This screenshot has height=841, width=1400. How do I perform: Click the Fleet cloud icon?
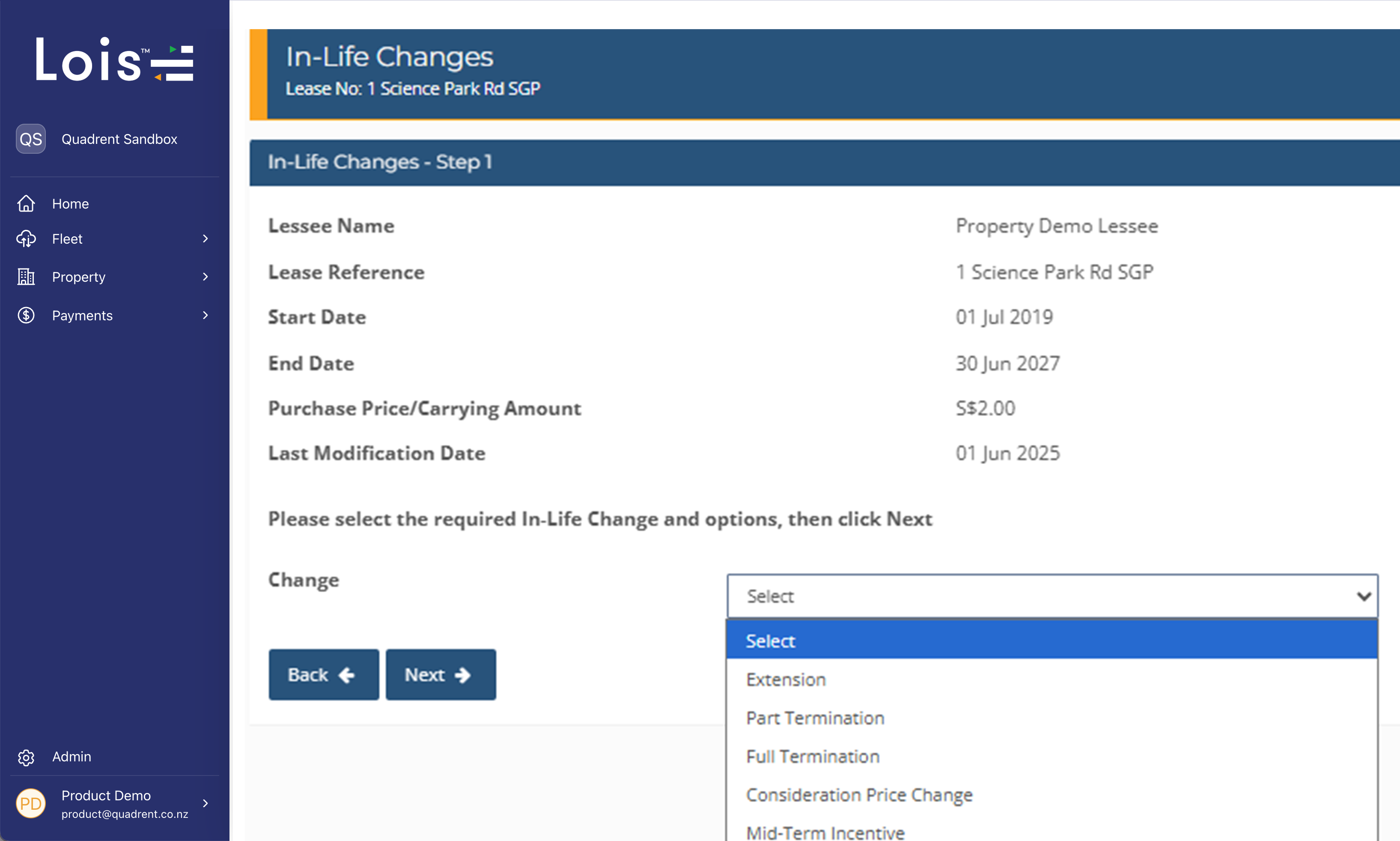pyautogui.click(x=26, y=239)
